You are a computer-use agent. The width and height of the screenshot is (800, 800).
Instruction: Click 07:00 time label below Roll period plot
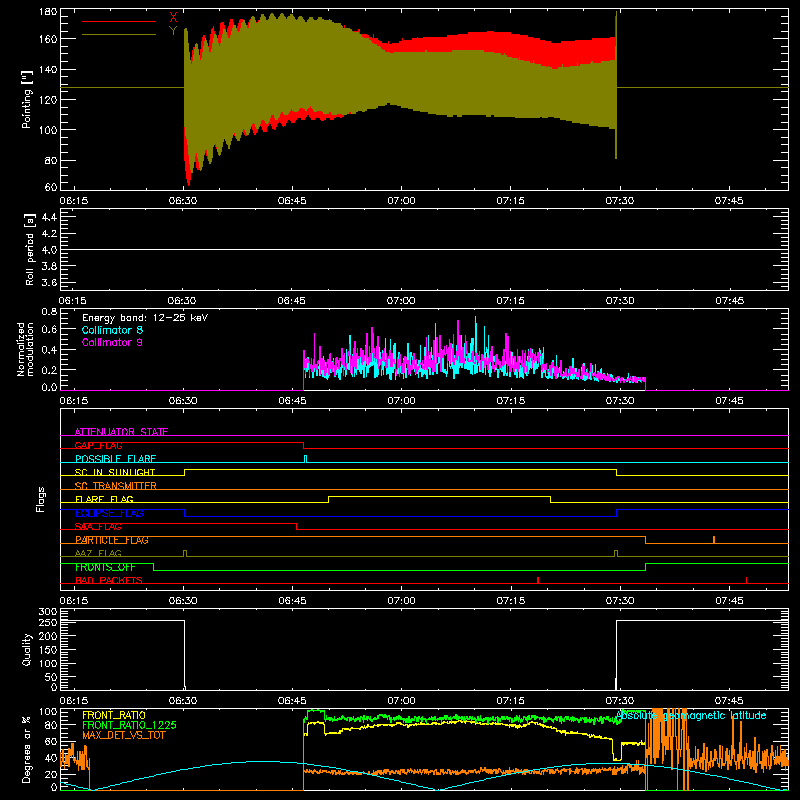(401, 301)
